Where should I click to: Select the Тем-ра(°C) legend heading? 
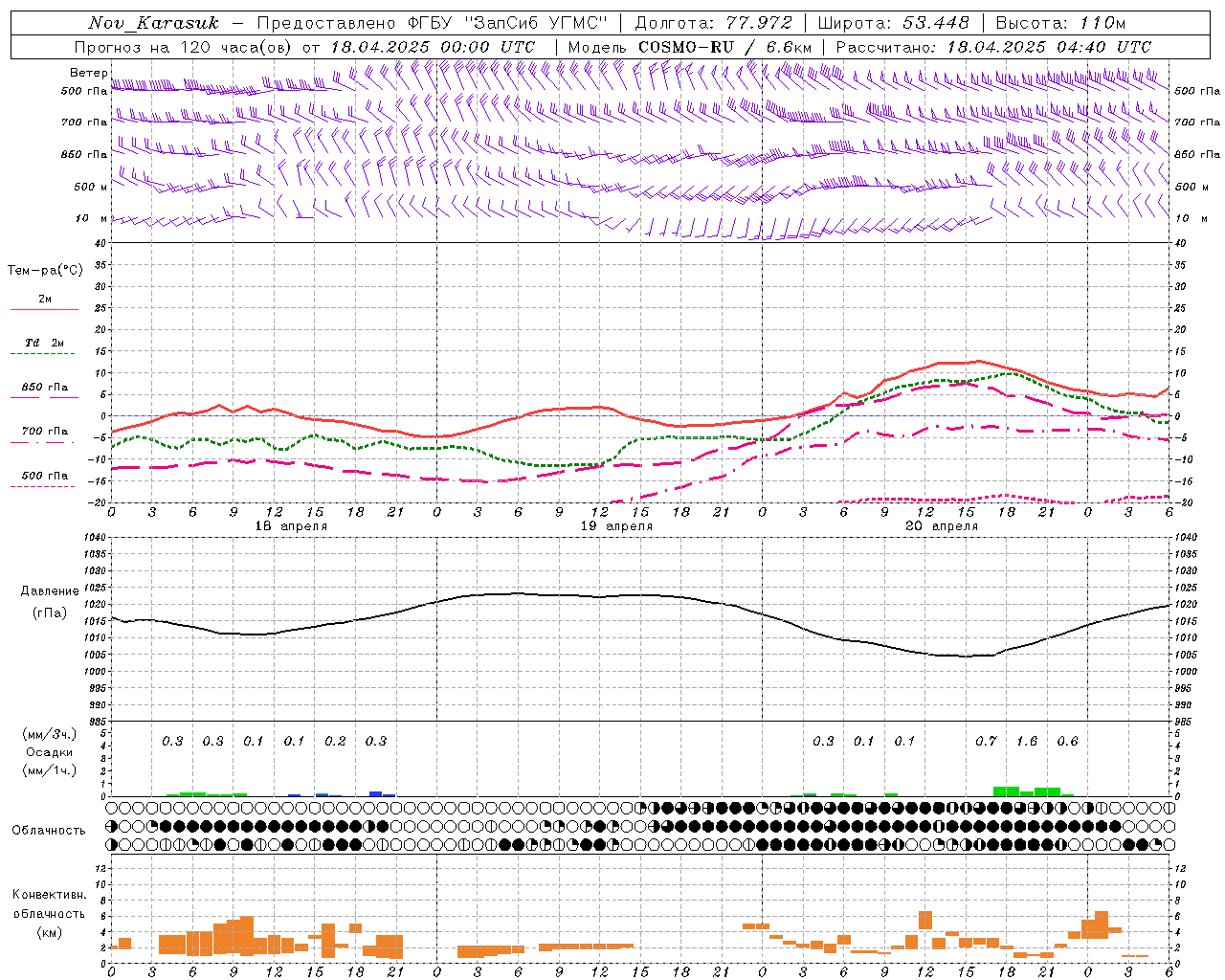coord(45,271)
